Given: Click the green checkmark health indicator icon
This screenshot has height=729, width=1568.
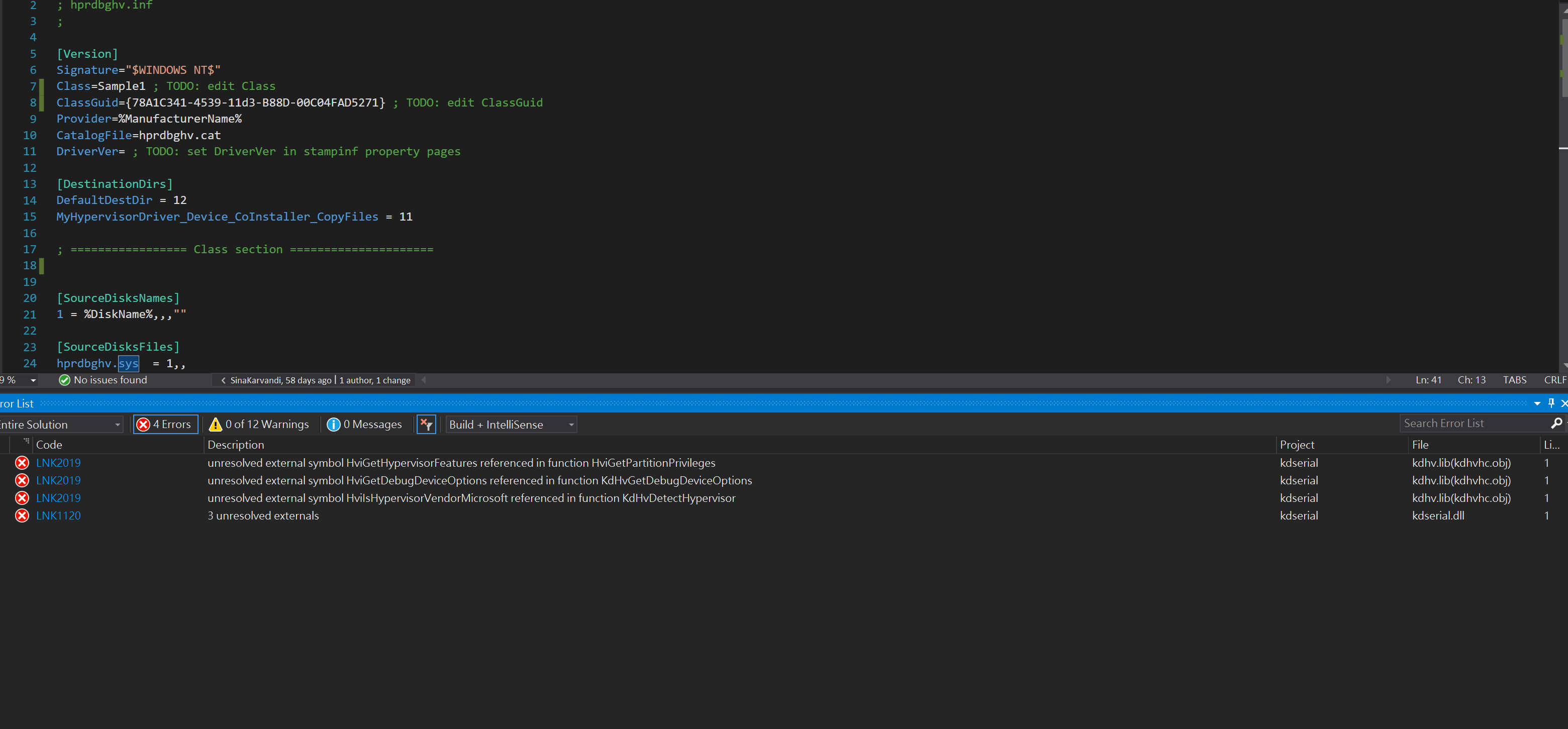Looking at the screenshot, I should (x=64, y=380).
